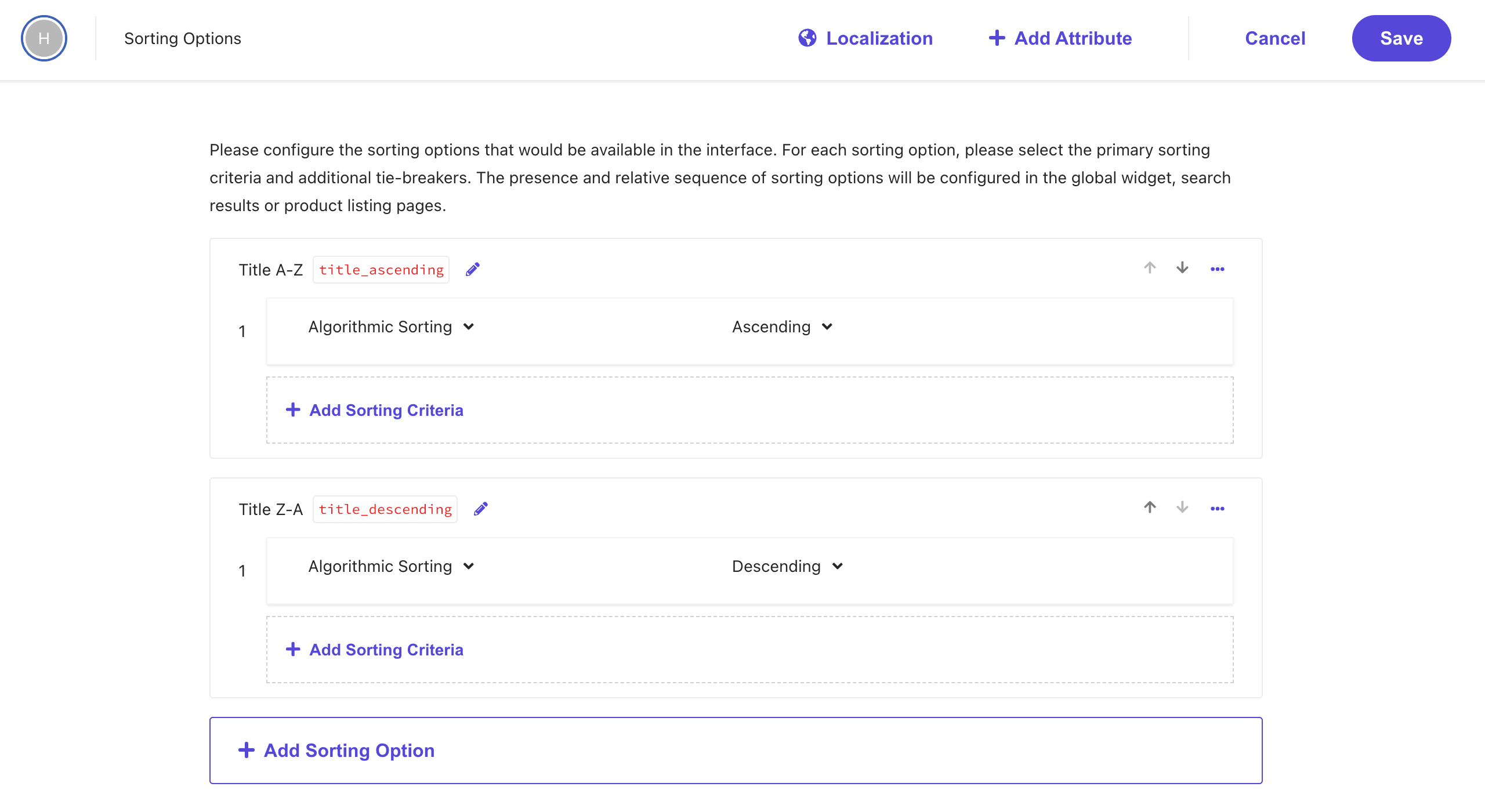Viewport: 1485px width, 812px height.
Task: Open more options for Title A-Z
Action: tap(1218, 269)
